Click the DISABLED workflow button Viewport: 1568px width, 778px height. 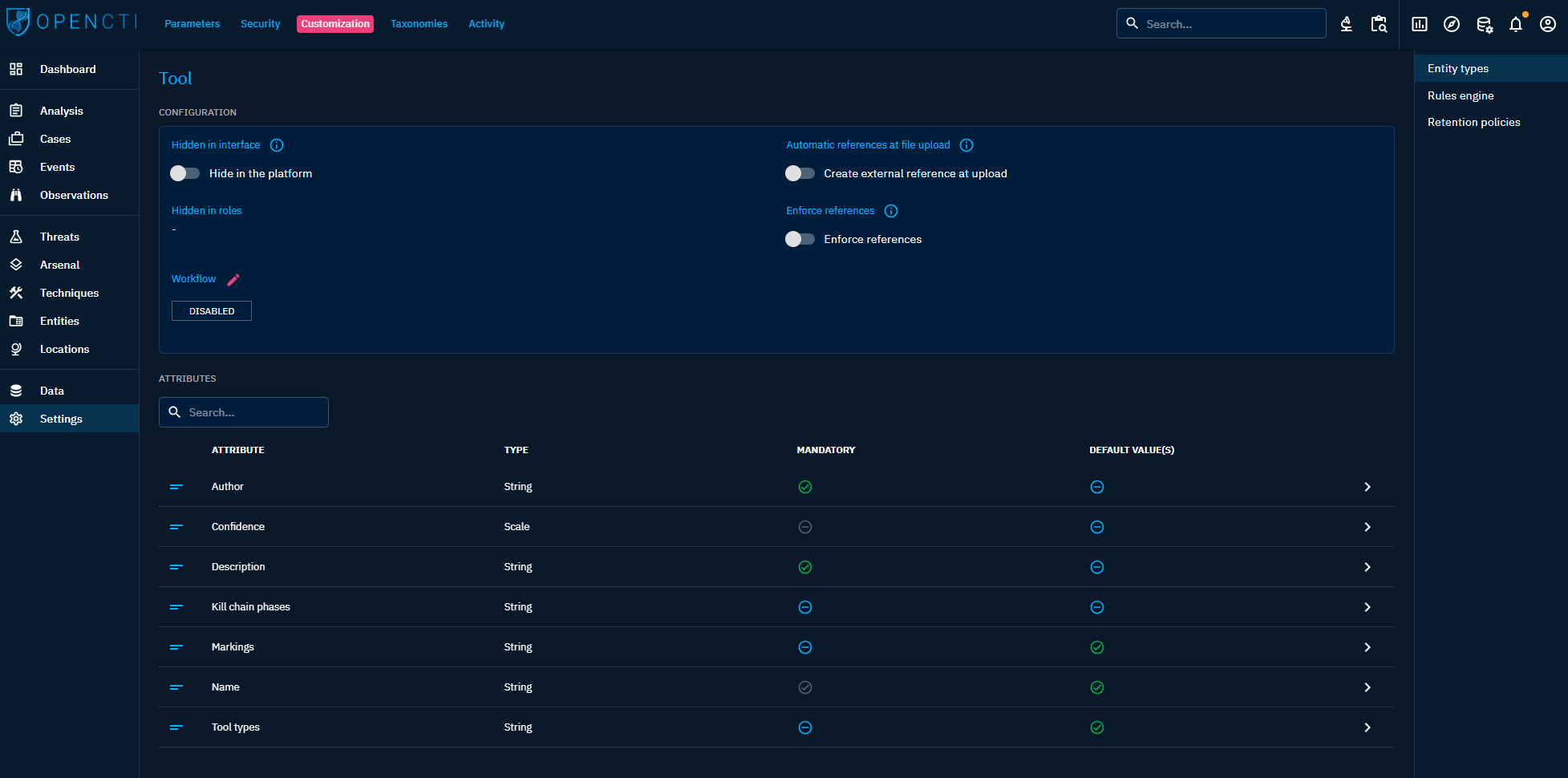tap(212, 311)
